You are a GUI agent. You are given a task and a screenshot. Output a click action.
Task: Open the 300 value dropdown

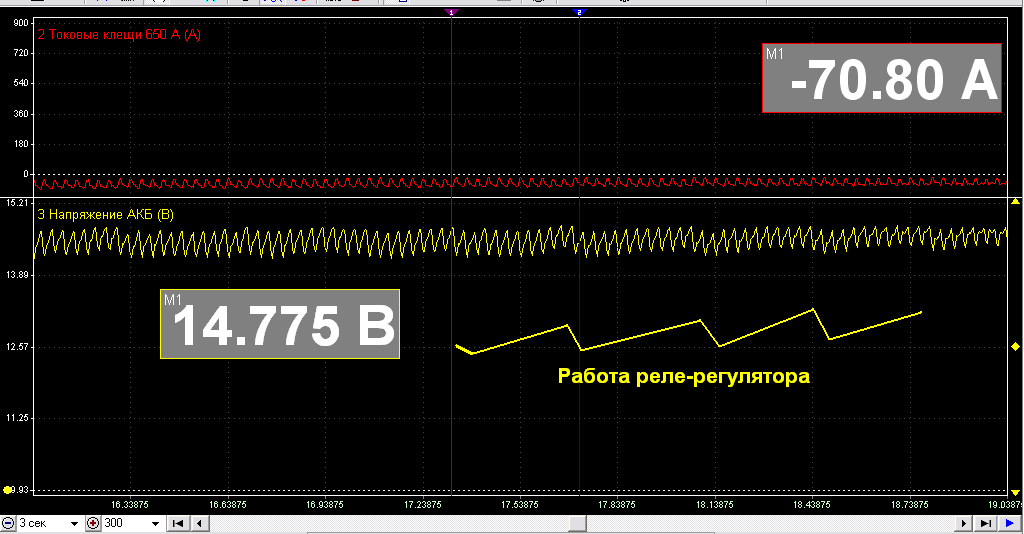(155, 524)
